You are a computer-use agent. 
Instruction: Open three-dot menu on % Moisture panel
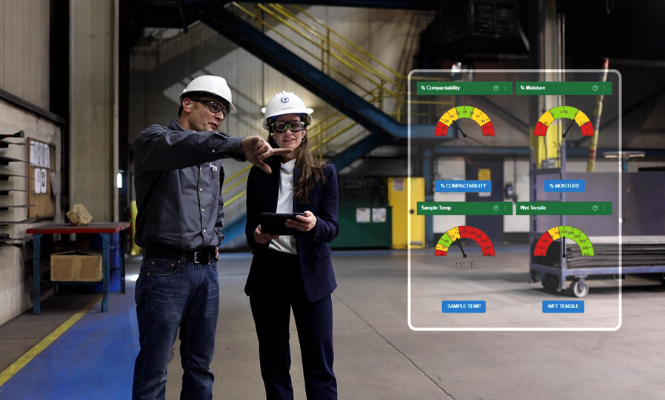point(606,88)
